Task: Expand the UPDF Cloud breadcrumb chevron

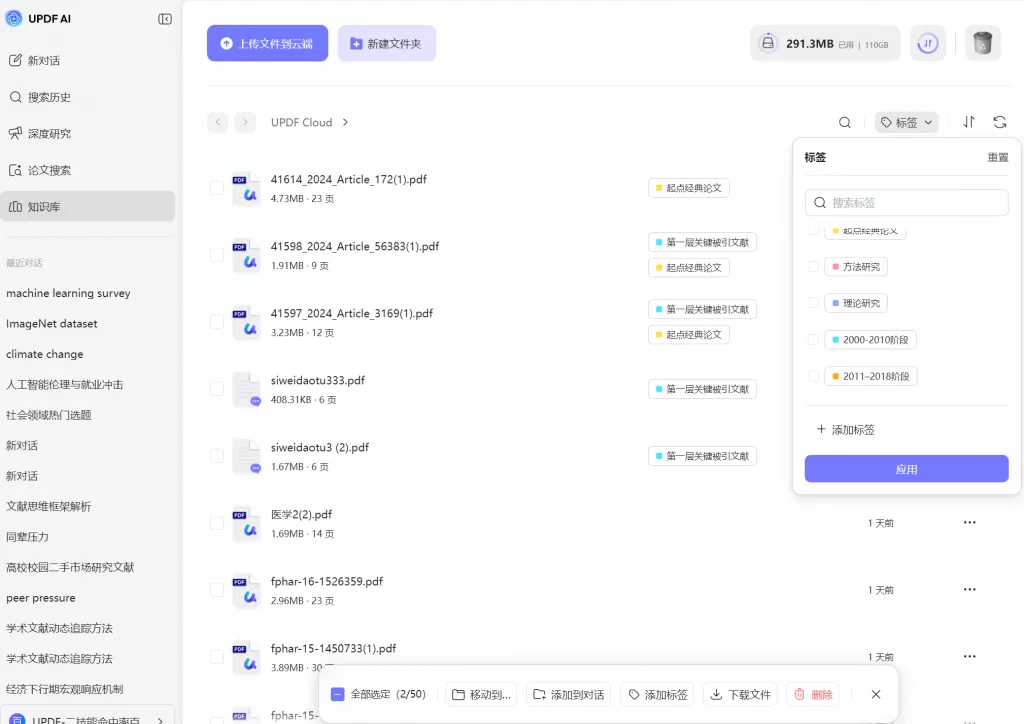Action: pyautogui.click(x=346, y=122)
